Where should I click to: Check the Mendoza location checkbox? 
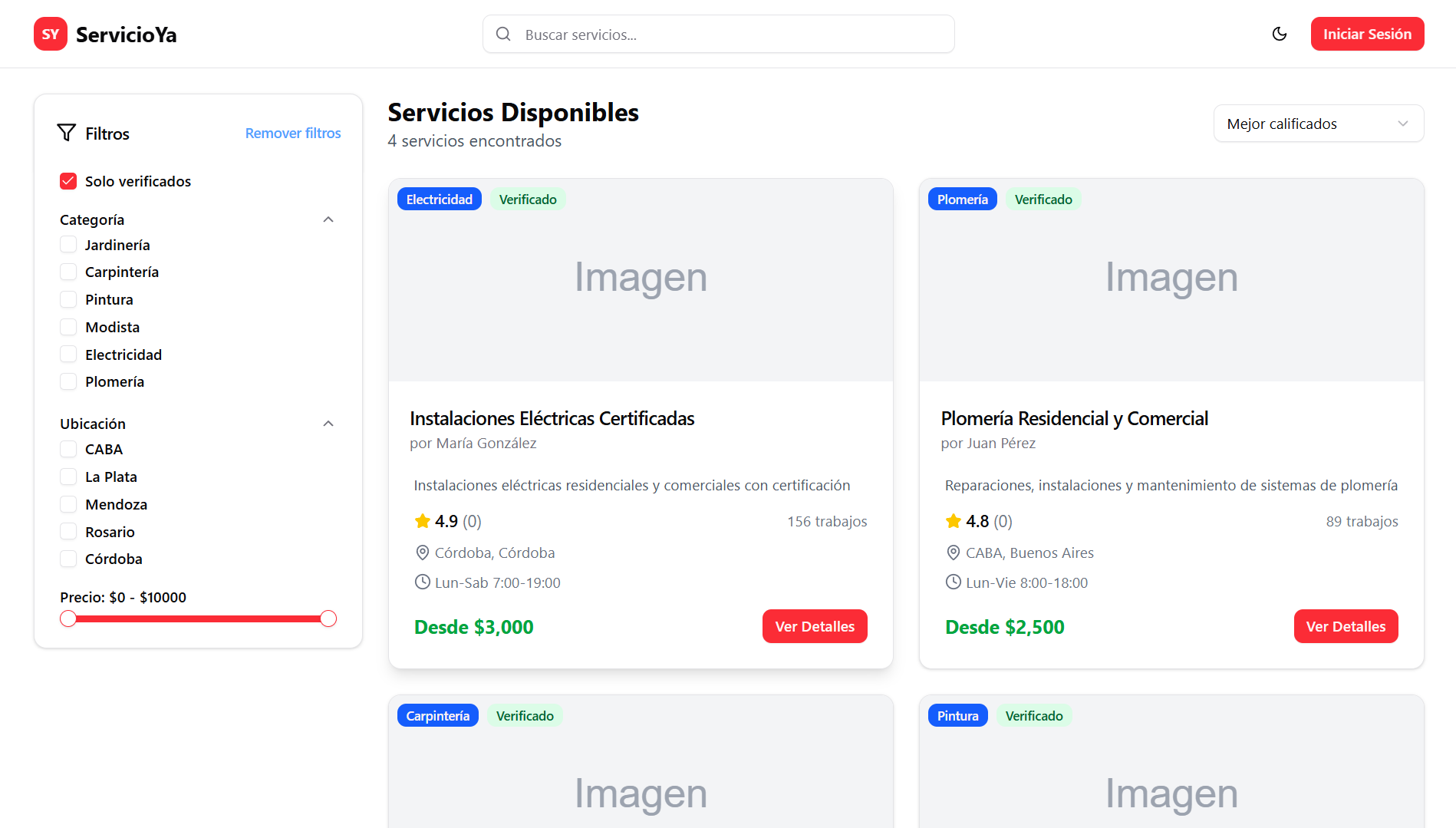(x=68, y=504)
